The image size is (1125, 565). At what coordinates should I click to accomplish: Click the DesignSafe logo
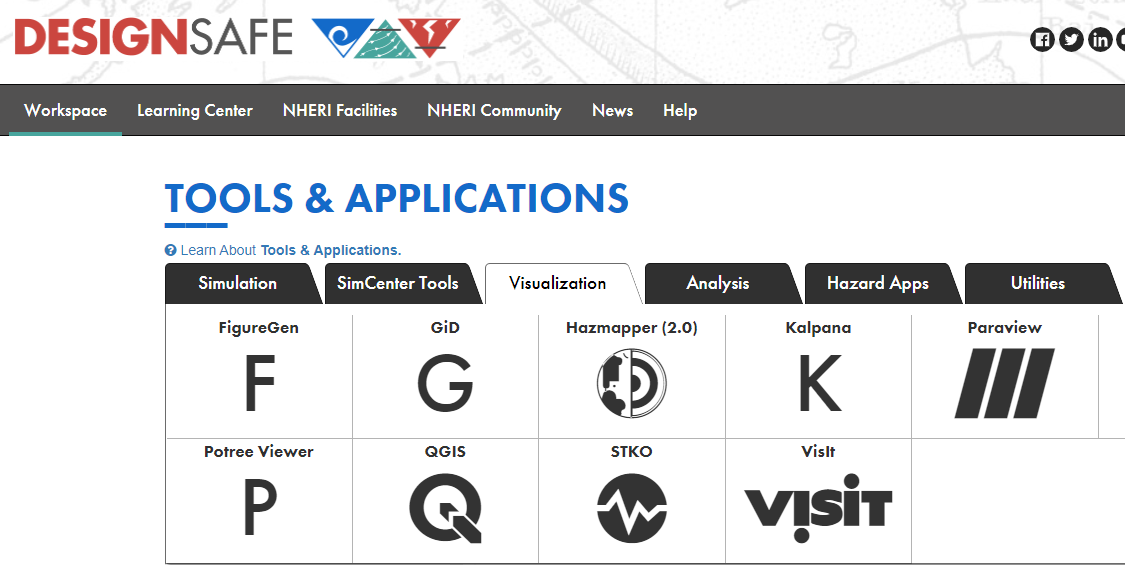237,37
